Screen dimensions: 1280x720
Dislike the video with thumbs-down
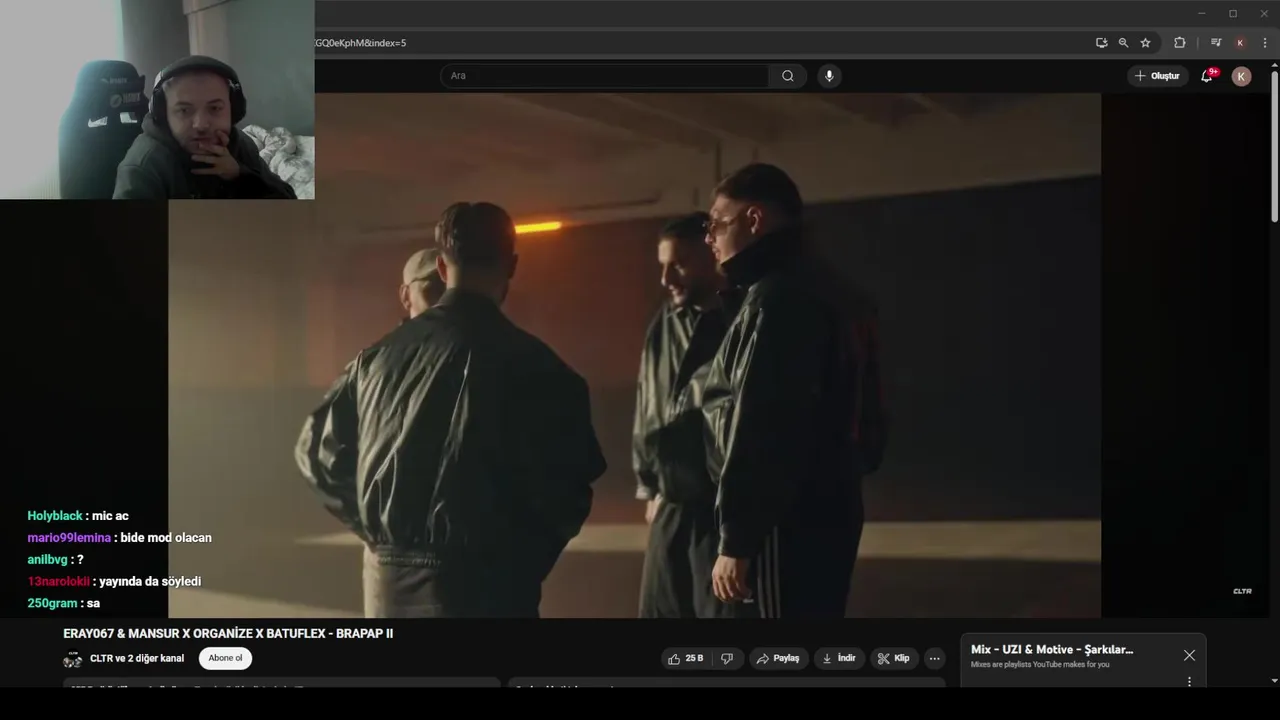[727, 658]
